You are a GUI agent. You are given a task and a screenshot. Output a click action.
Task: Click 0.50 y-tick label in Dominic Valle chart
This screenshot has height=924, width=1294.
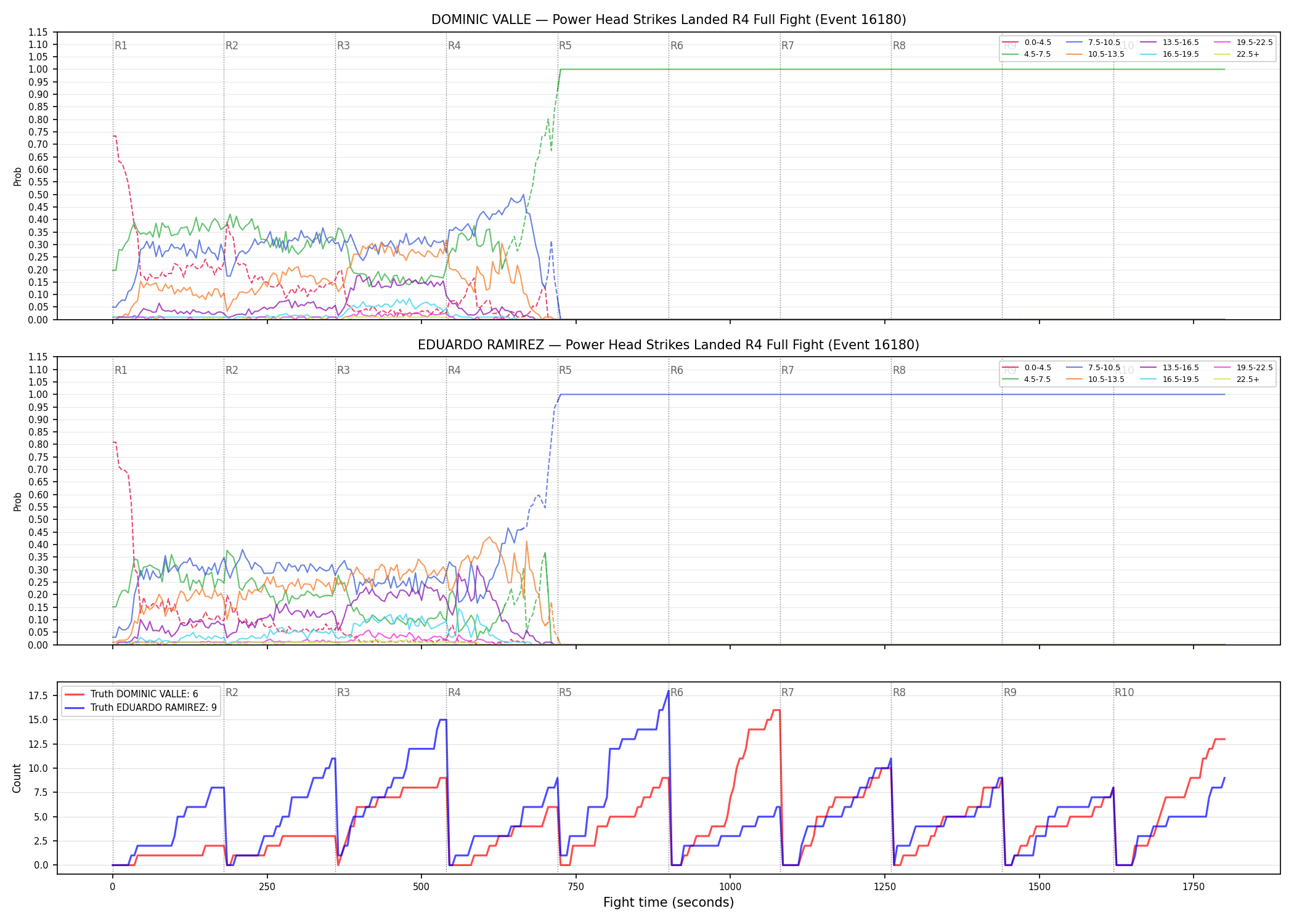(x=38, y=195)
